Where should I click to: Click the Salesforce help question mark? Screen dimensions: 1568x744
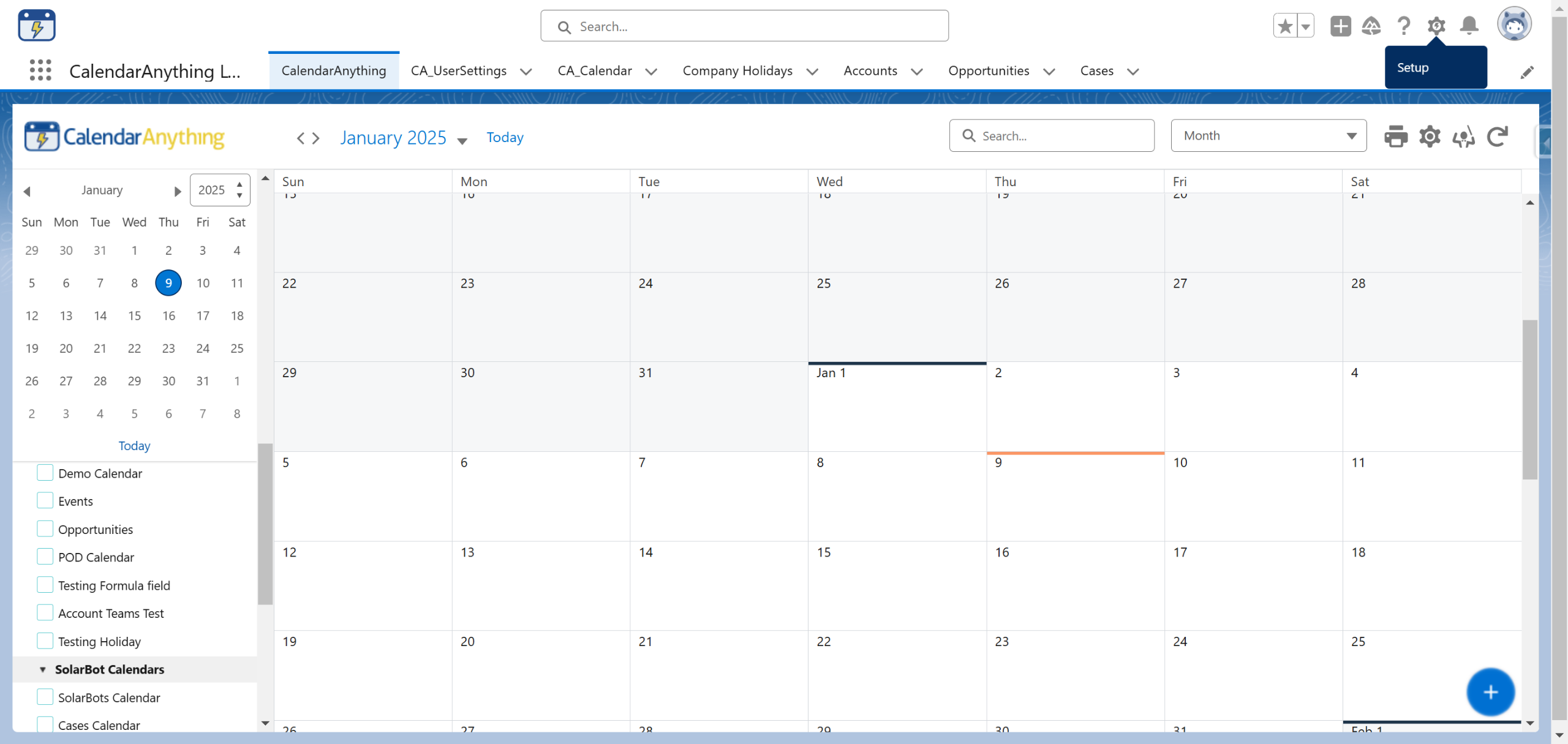tap(1404, 26)
